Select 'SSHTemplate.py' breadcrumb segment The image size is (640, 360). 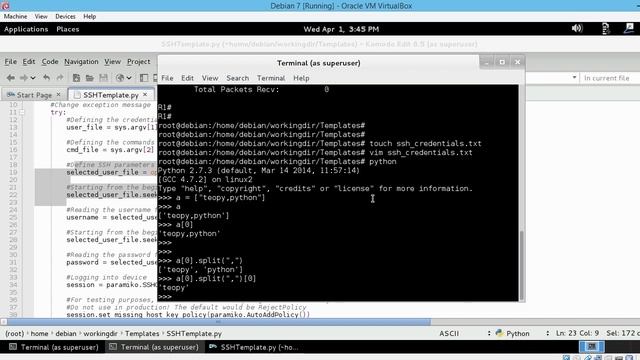[x=194, y=333]
